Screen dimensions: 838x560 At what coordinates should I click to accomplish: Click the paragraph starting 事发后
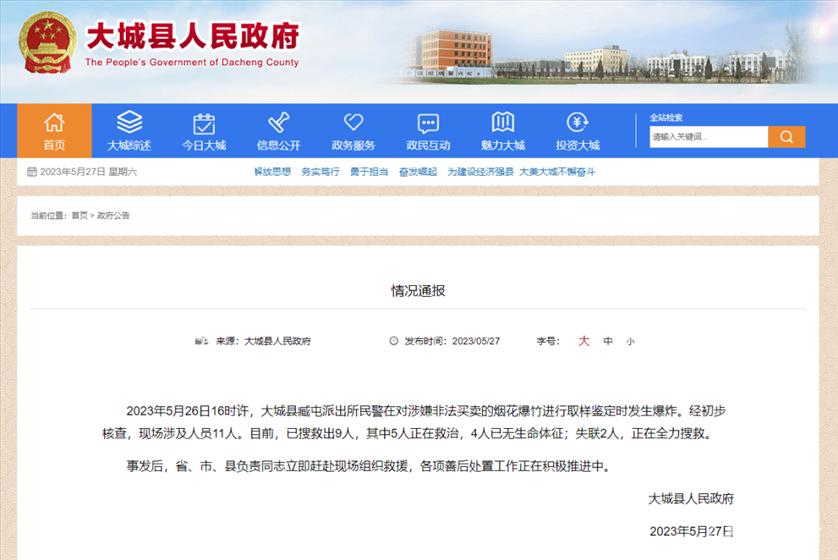coord(369,466)
